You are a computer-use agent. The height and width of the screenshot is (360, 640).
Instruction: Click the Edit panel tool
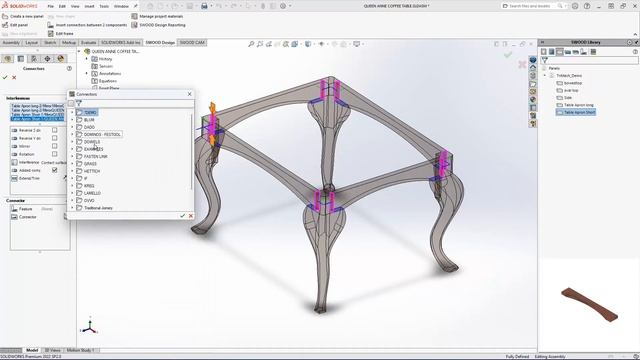[15, 25]
